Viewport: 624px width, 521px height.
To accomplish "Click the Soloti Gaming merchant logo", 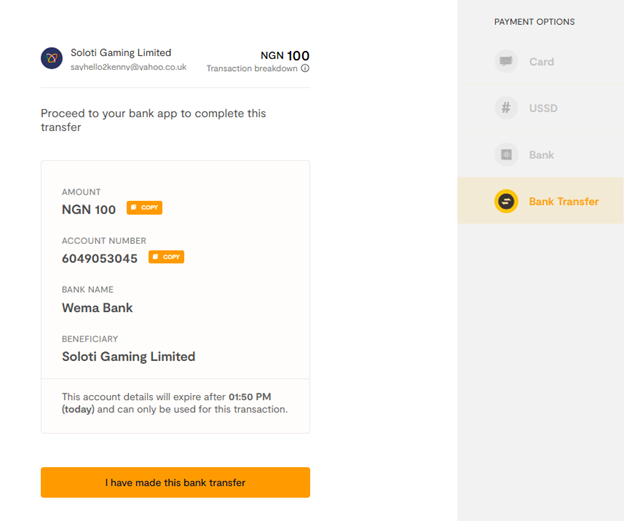I will 52,58.
